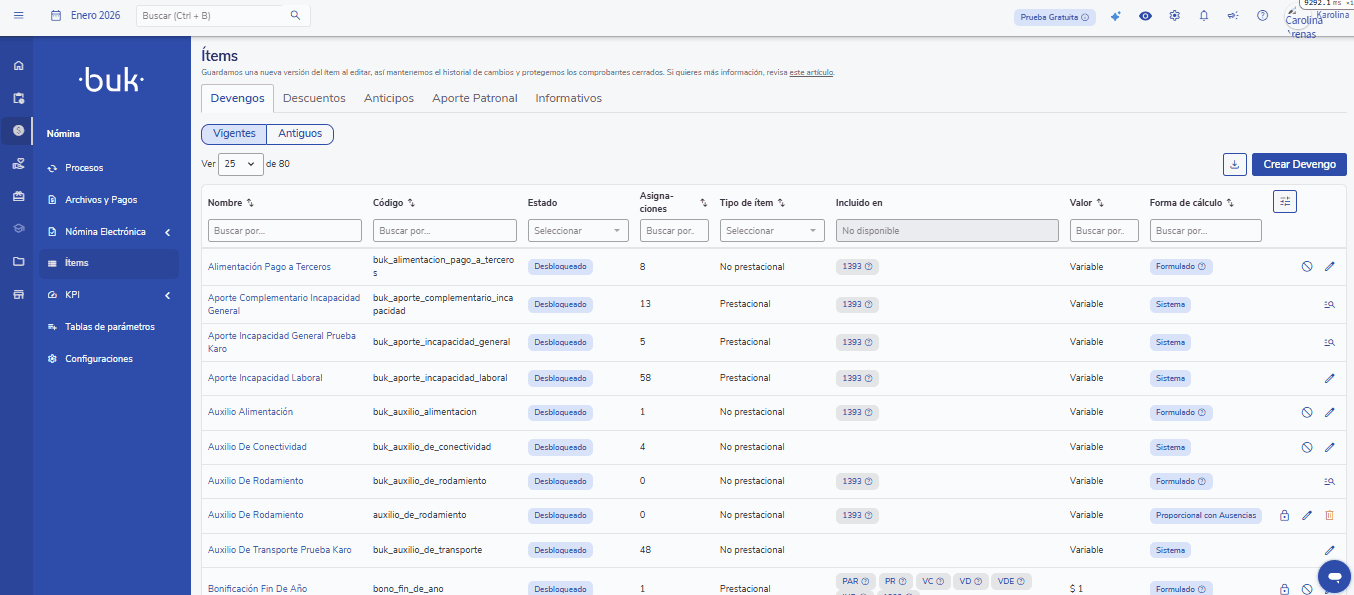
Task: Open the column settings filter icon
Action: click(1285, 202)
